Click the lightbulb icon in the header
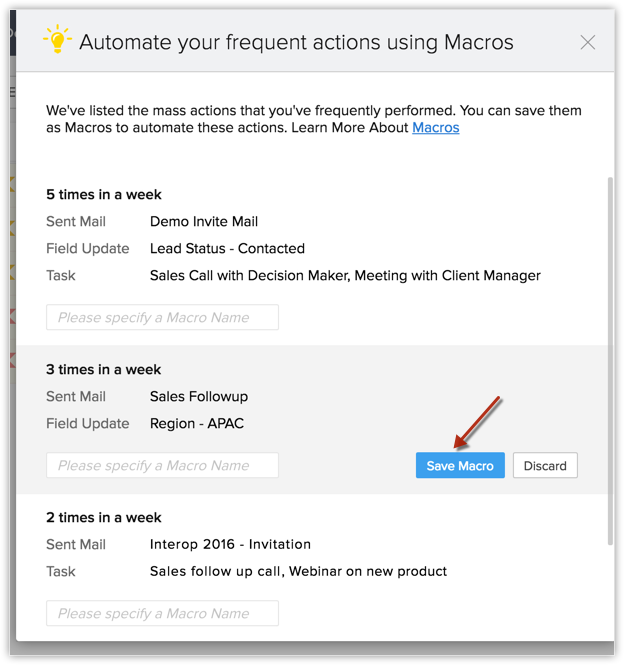Screen dimensions: 624x665 pyautogui.click(x=57, y=39)
